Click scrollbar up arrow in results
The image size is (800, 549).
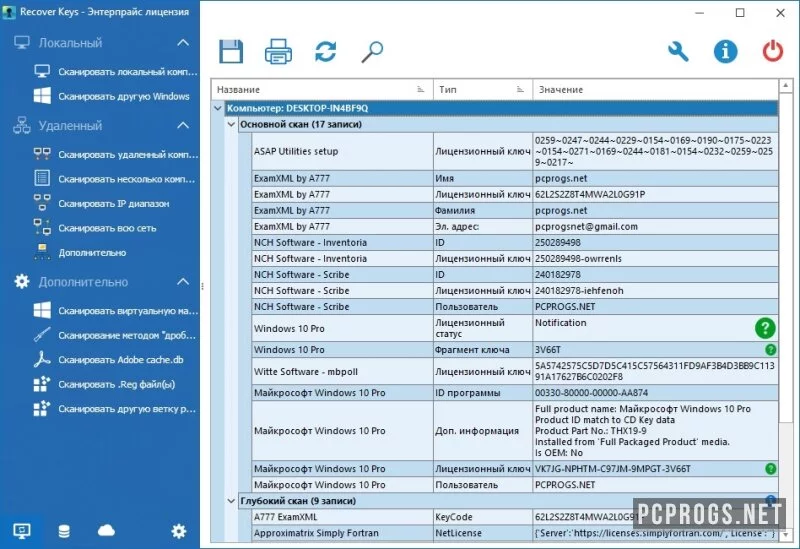[786, 85]
